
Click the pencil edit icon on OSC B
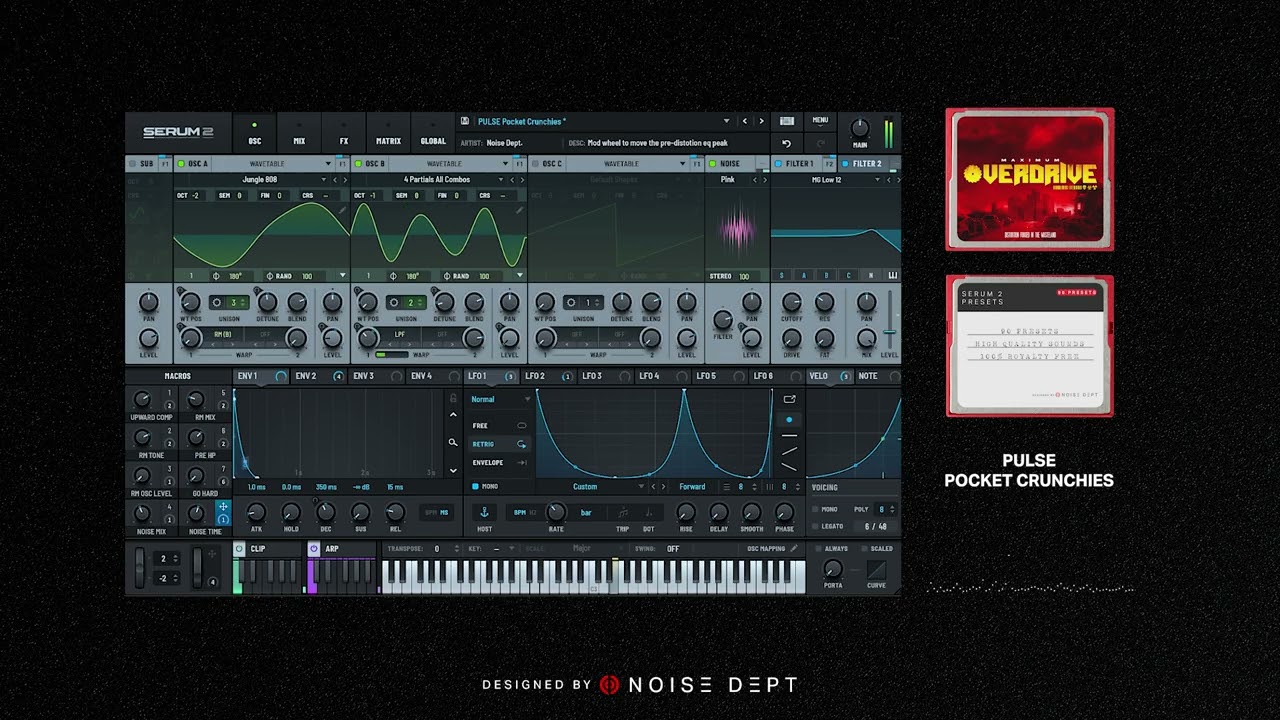pyautogui.click(x=519, y=210)
